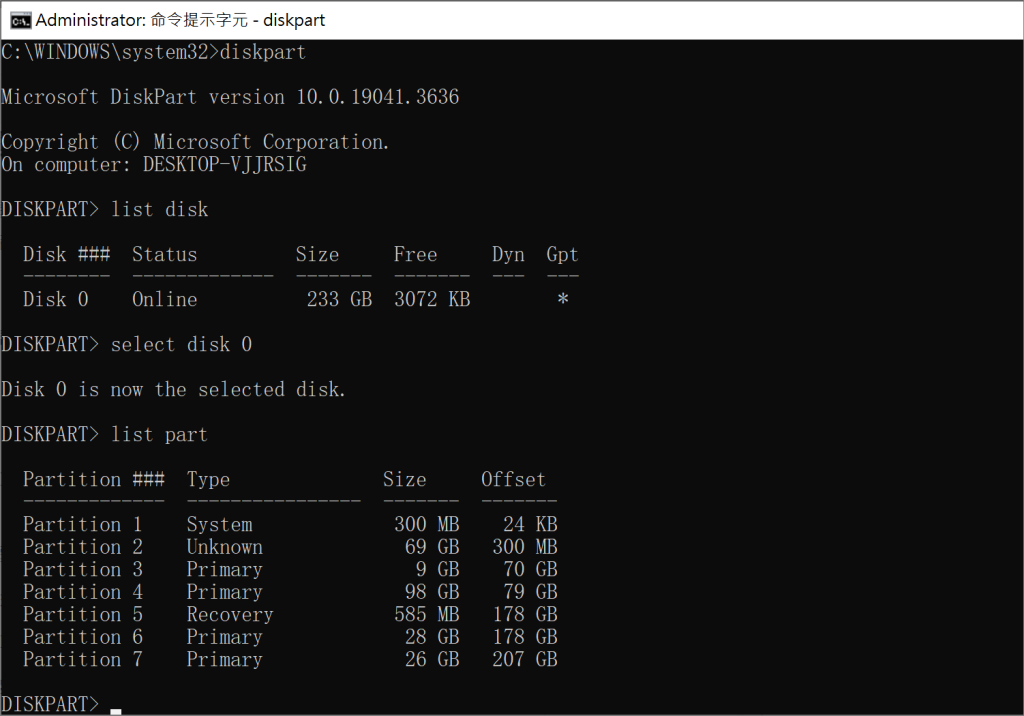Image resolution: width=1024 pixels, height=716 pixels.
Task: Click the Partition 7 Primary row
Action: [x=150, y=659]
